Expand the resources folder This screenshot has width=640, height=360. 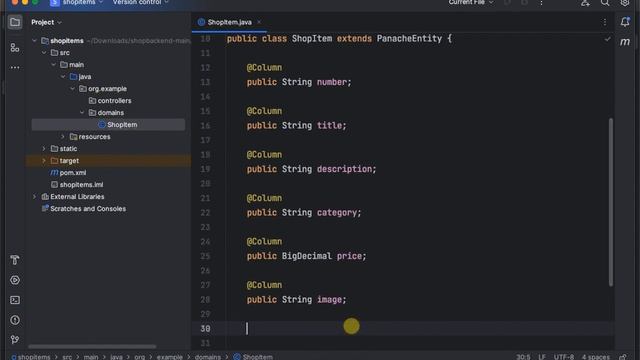click(63, 137)
